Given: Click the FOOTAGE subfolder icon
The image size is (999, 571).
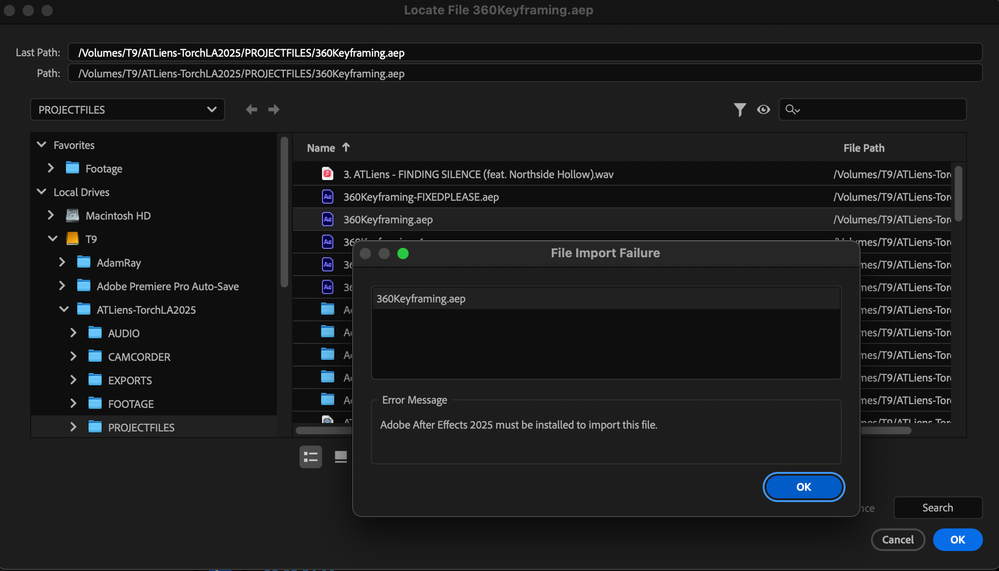Looking at the screenshot, I should point(95,403).
